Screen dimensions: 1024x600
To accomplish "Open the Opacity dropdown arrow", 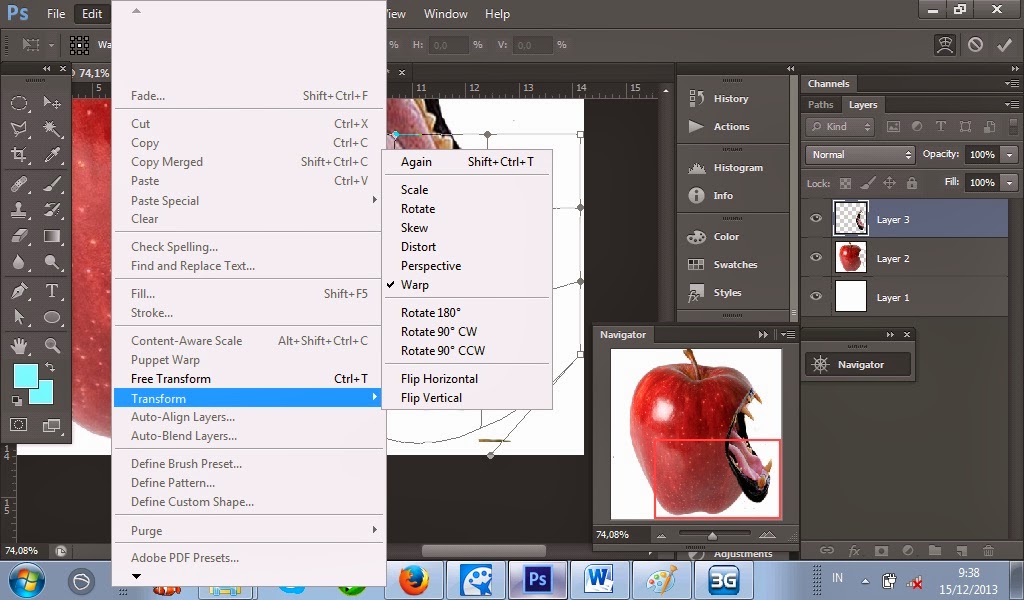I will click(1008, 155).
